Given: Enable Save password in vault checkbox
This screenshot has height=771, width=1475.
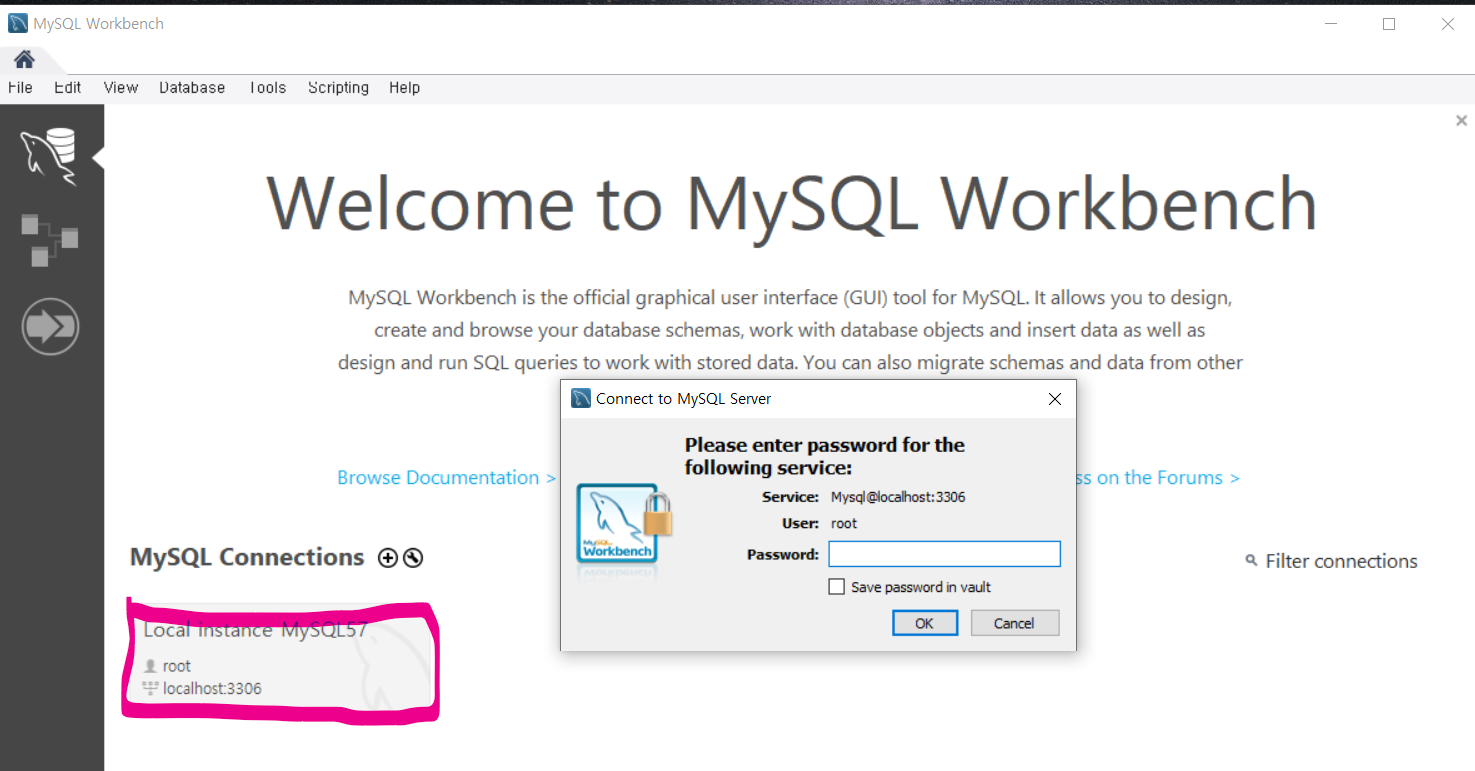Looking at the screenshot, I should (837, 587).
